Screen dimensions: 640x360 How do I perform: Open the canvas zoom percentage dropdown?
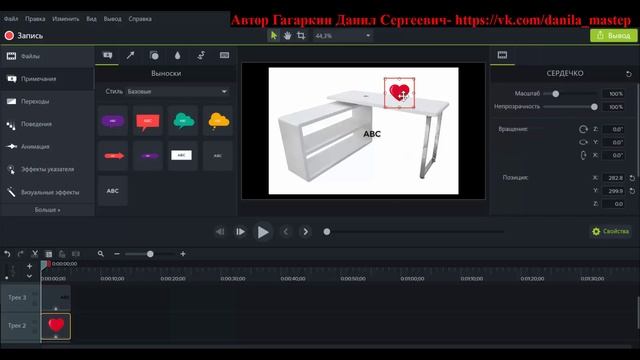(342, 36)
